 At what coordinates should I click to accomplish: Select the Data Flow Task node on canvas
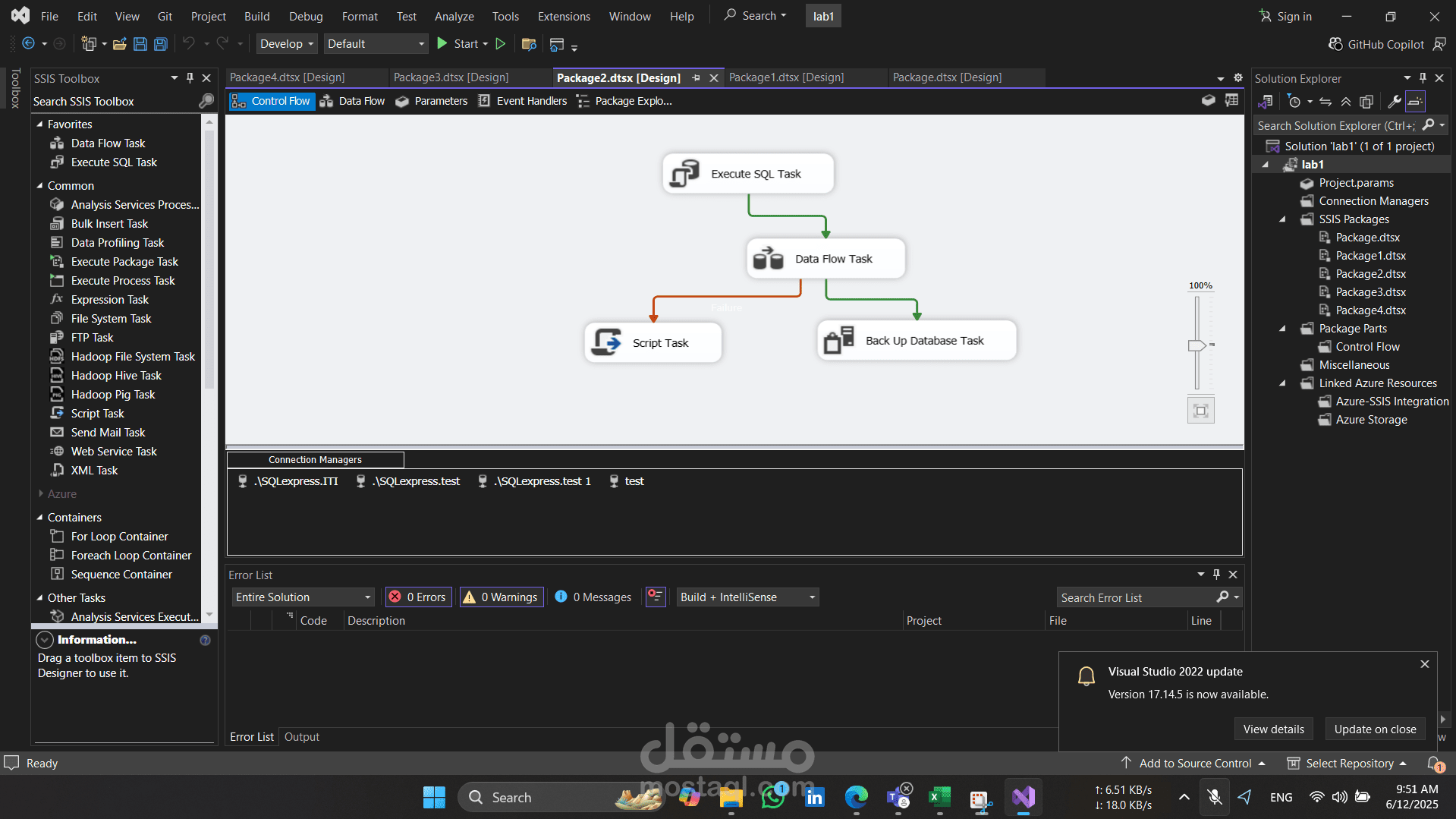coord(825,259)
